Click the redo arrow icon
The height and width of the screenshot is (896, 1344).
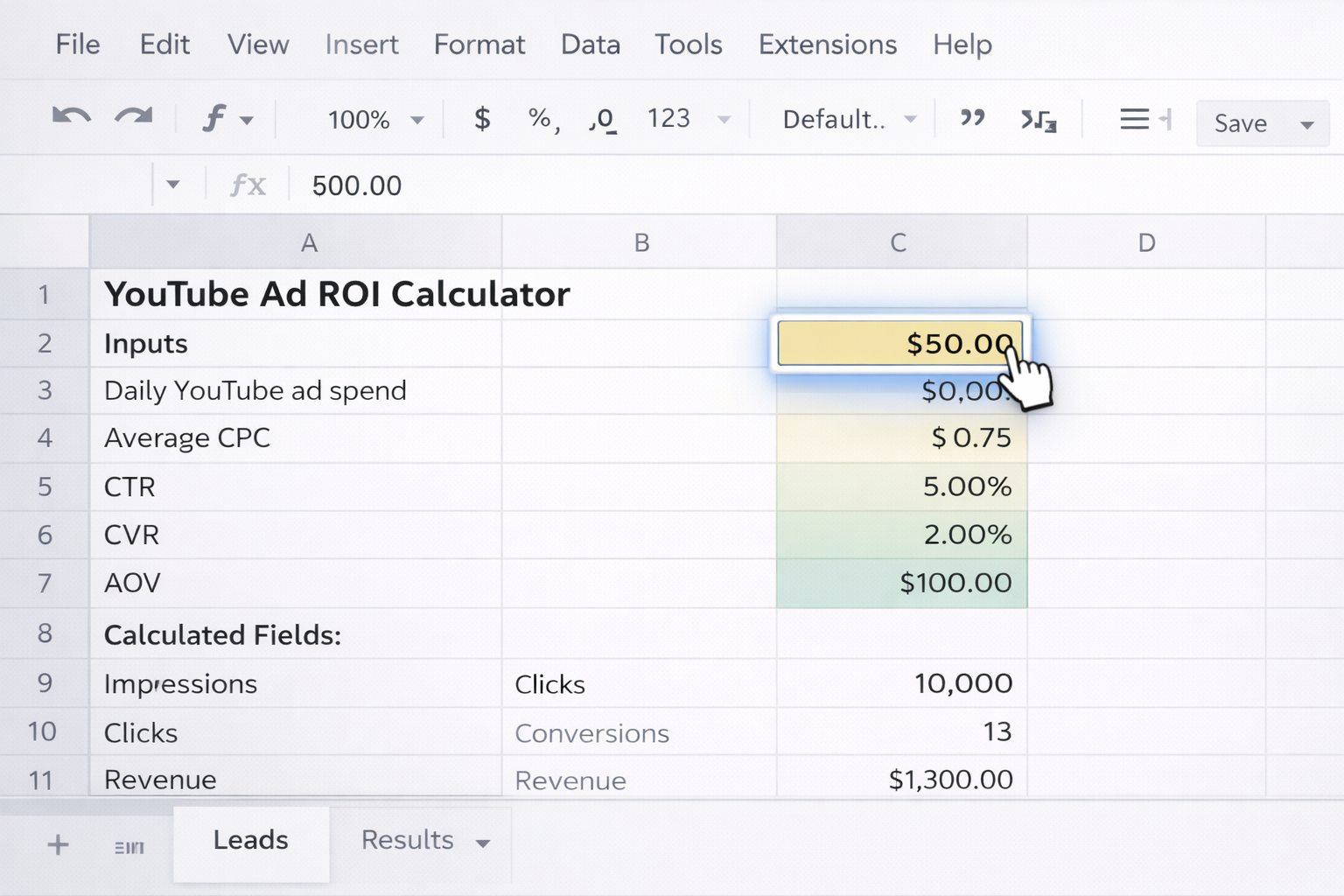[x=134, y=117]
